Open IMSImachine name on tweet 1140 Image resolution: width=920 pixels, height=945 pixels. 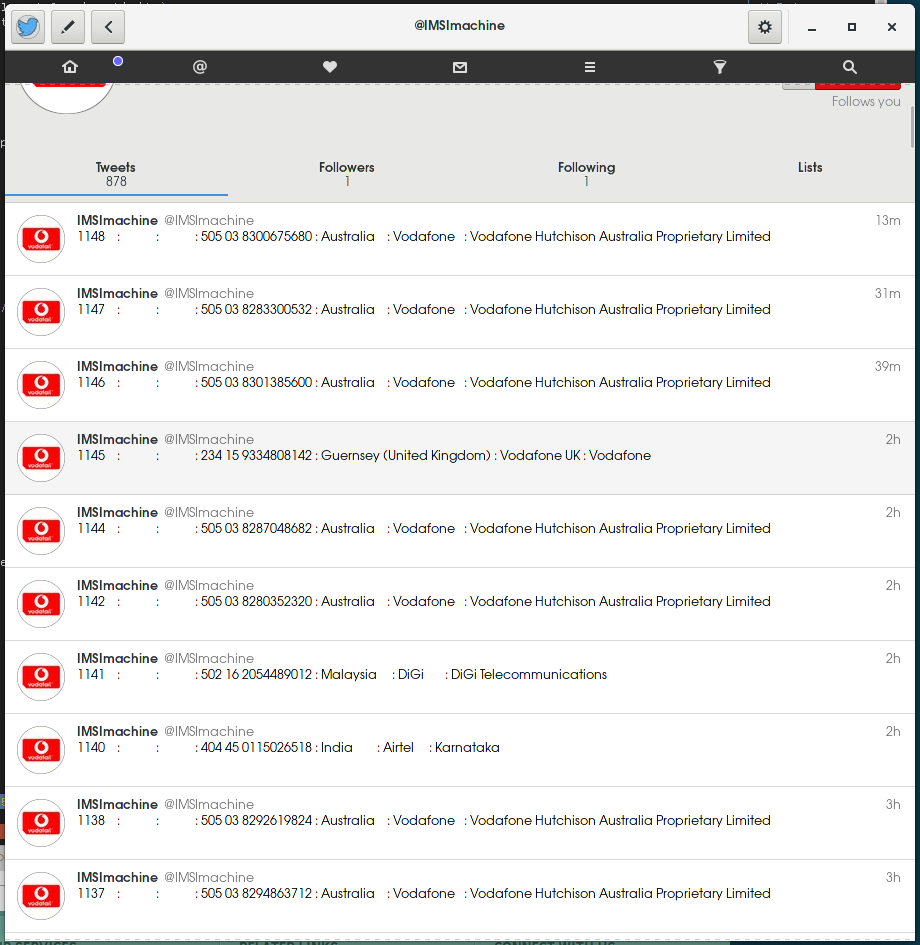(117, 731)
